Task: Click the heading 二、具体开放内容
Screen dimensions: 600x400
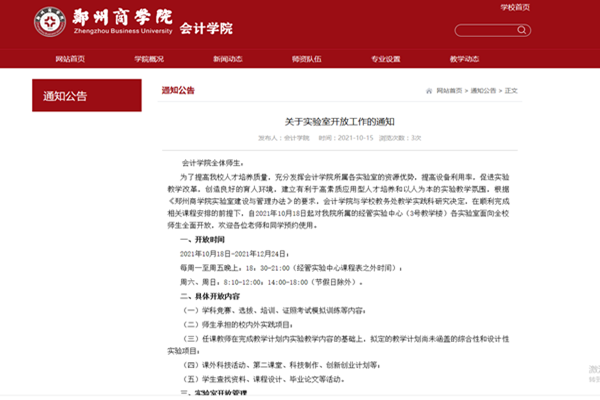Action: click(210, 296)
